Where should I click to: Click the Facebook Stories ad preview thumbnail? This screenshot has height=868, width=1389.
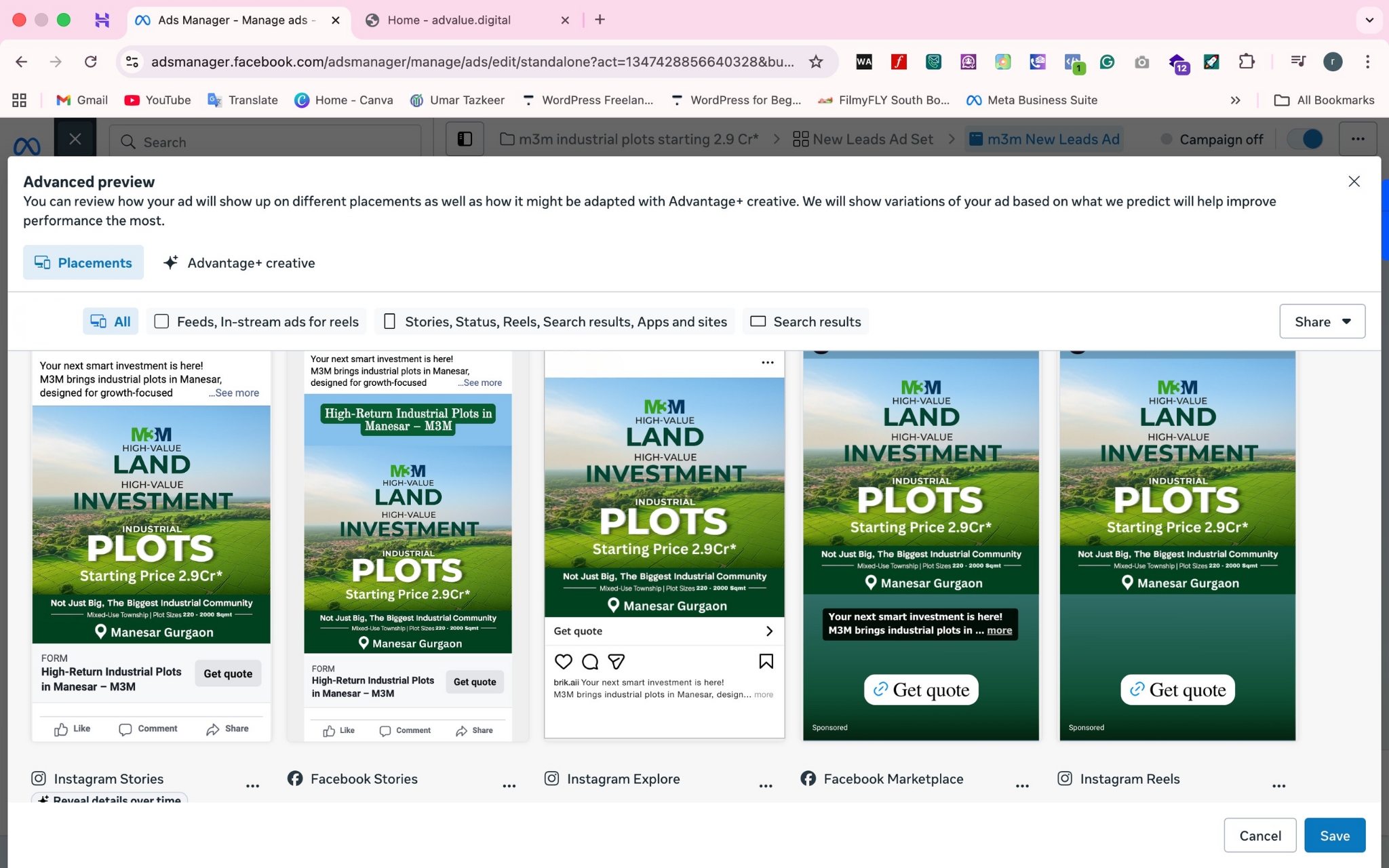408,542
